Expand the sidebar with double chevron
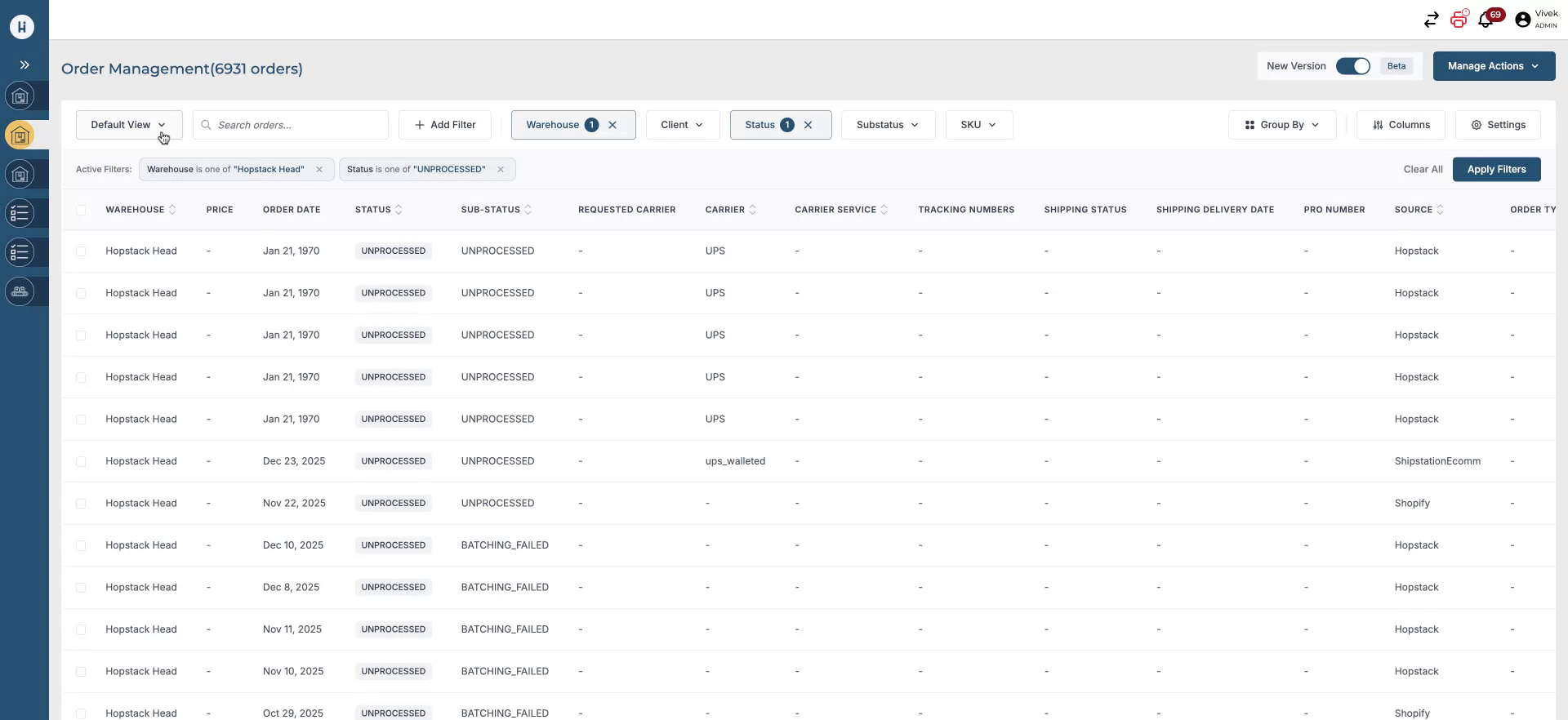1568x720 pixels. click(24, 64)
